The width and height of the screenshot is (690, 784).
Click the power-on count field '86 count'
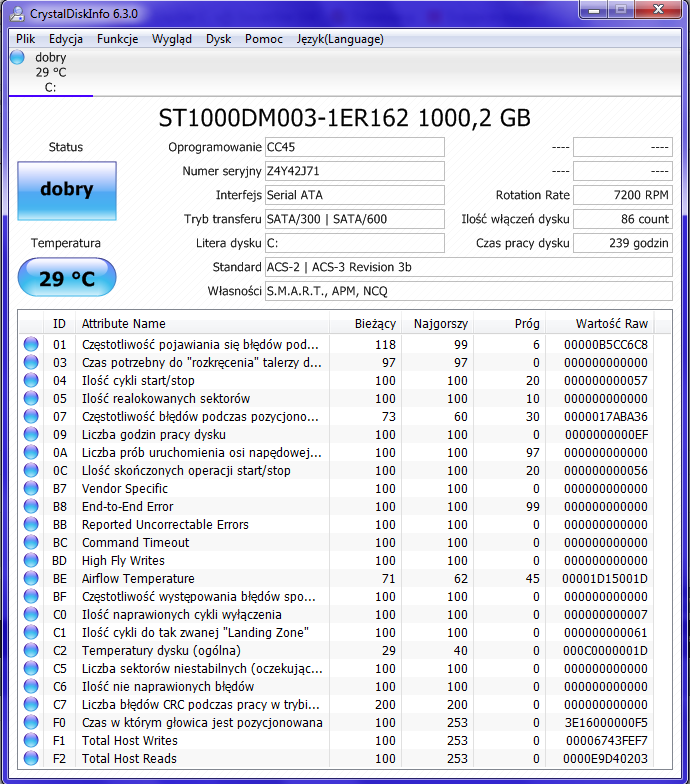(x=622, y=219)
